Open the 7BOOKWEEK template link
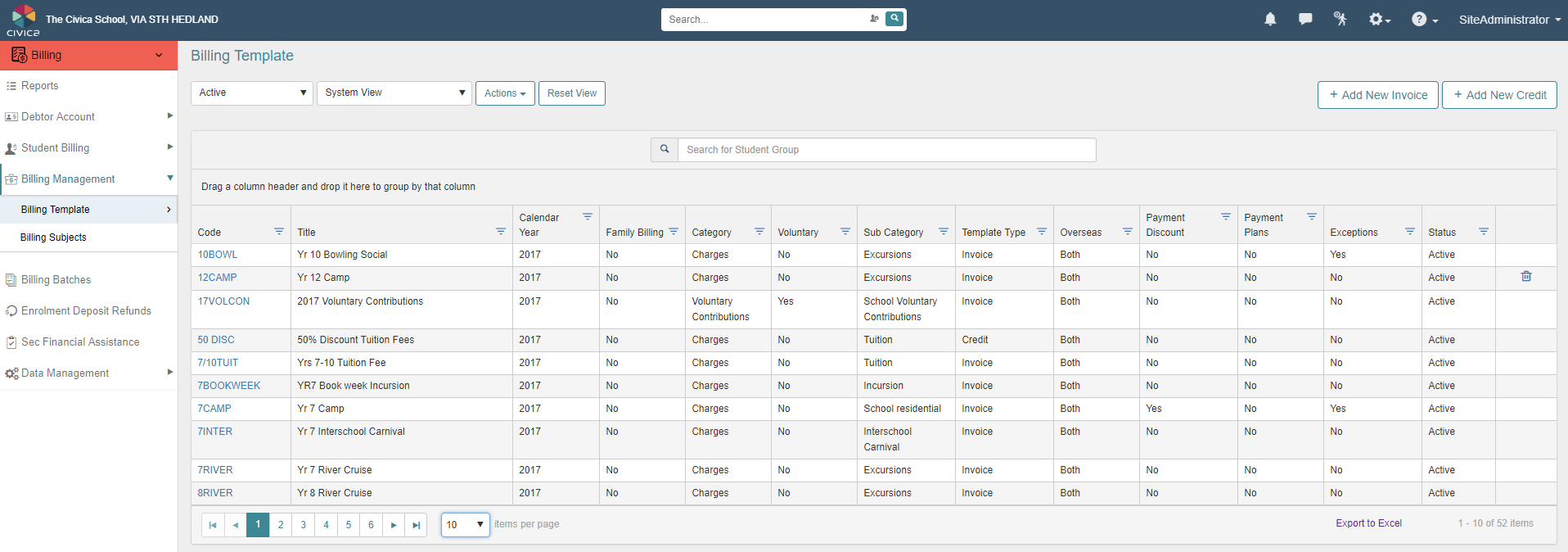The width and height of the screenshot is (1568, 552). 228,386
